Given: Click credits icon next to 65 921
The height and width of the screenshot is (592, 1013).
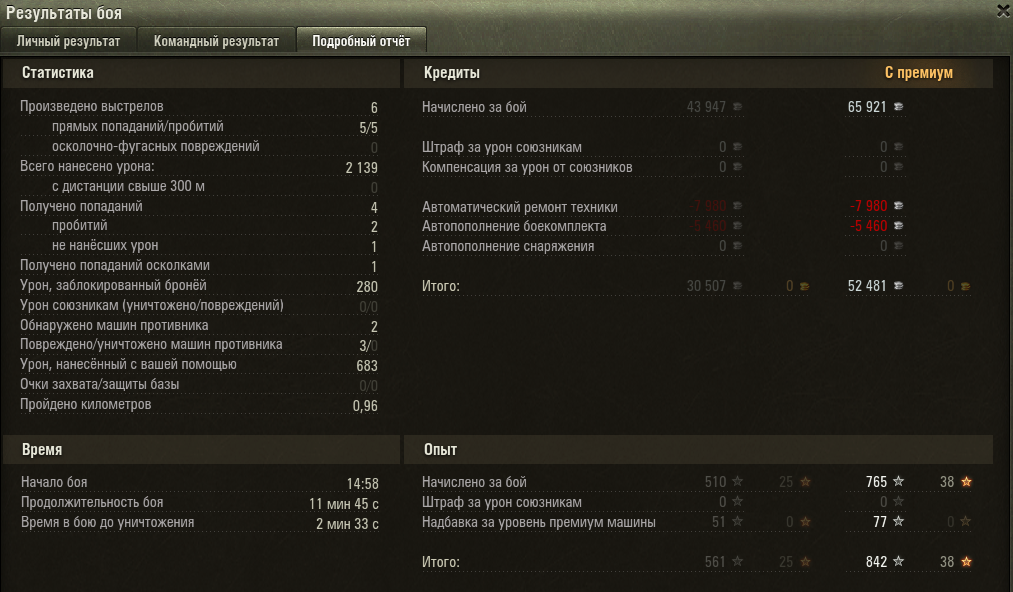Looking at the screenshot, I should point(898,107).
